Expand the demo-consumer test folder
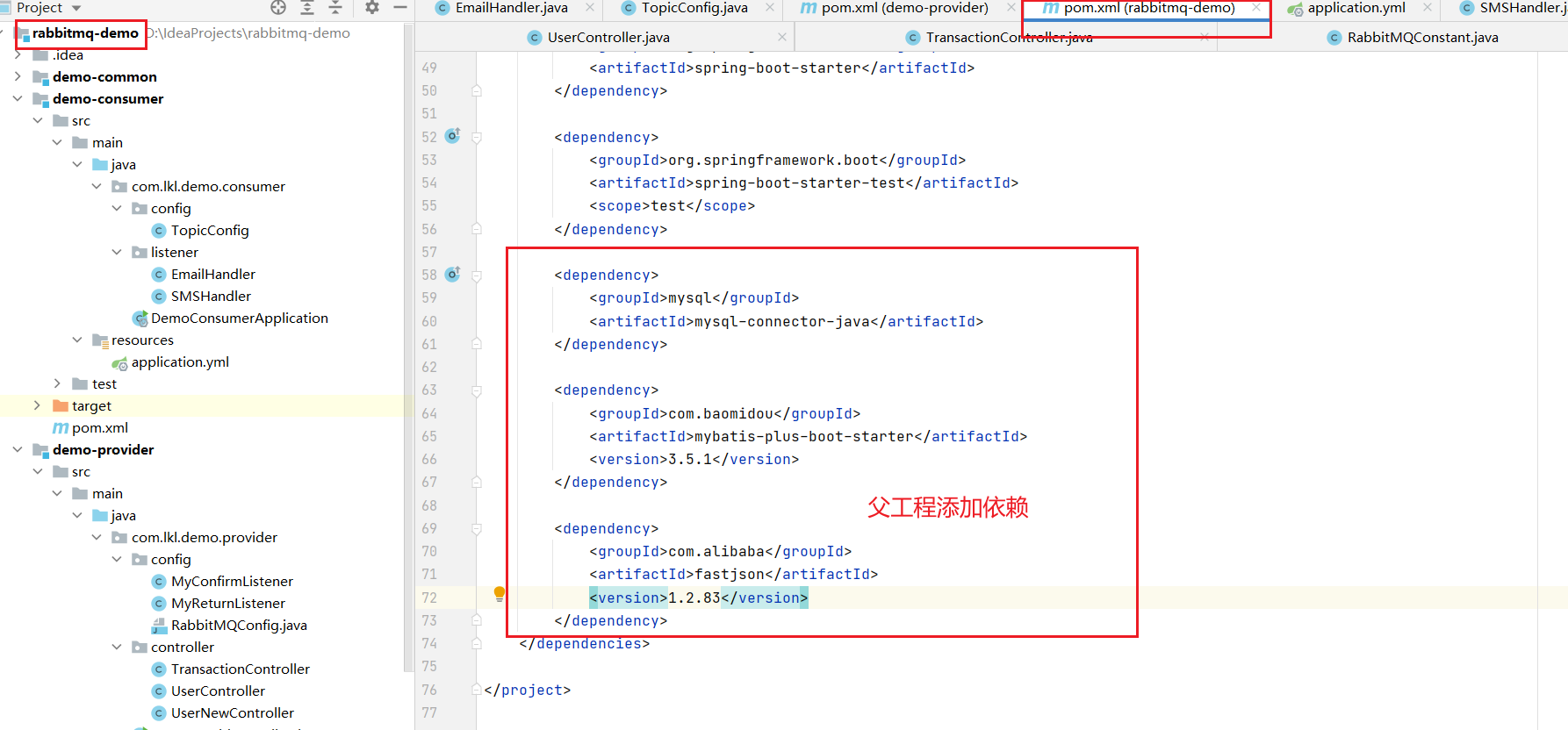 [57, 383]
